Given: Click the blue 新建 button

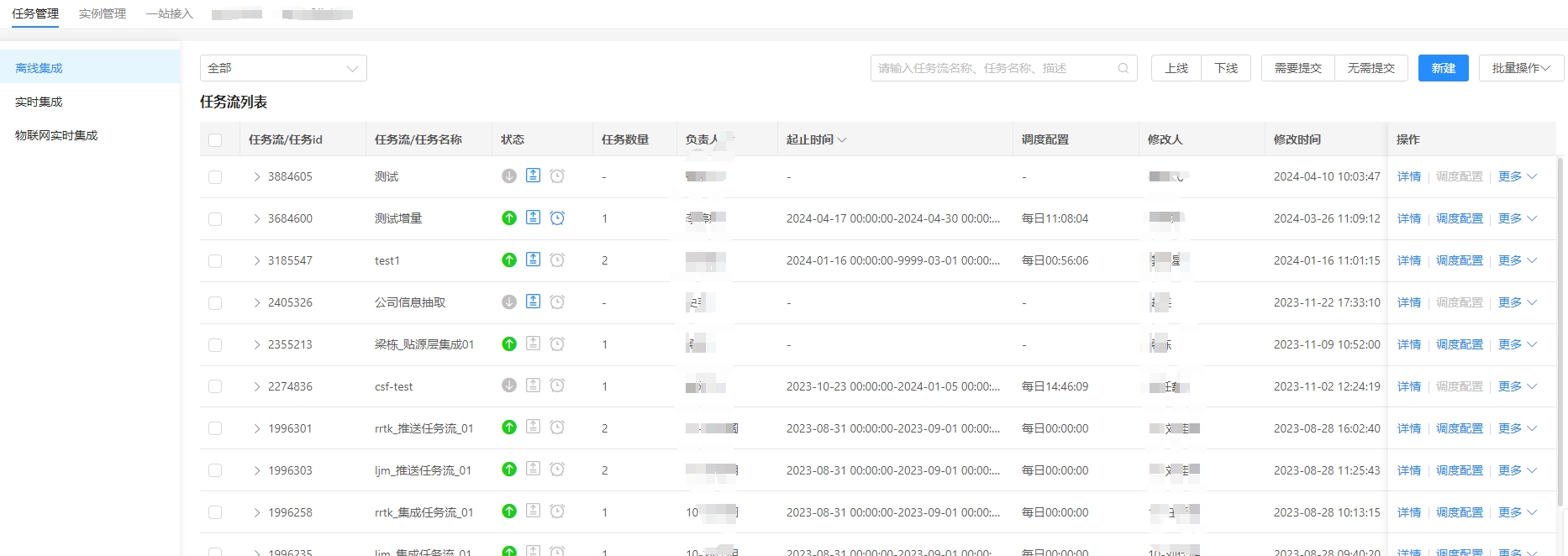Looking at the screenshot, I should 1443,69.
